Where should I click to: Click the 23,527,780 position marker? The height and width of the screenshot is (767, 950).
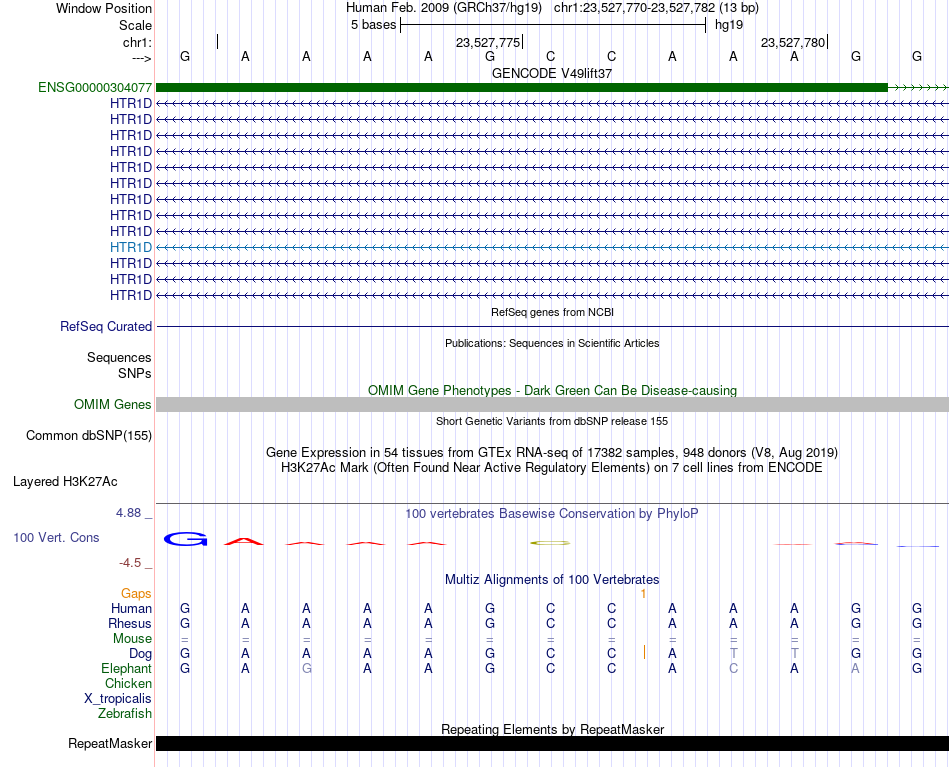[793, 42]
